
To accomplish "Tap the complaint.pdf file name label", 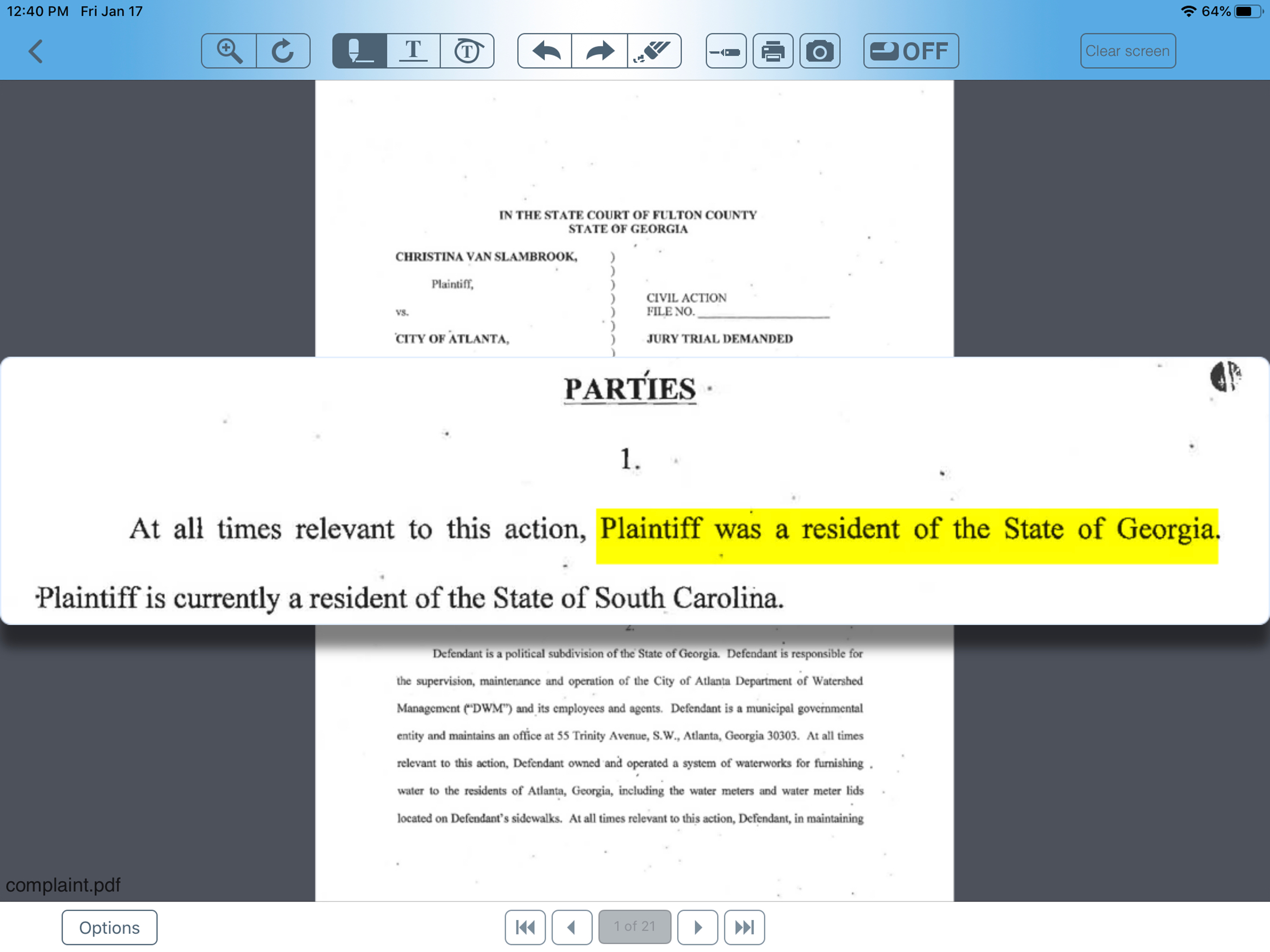I will coord(63,885).
